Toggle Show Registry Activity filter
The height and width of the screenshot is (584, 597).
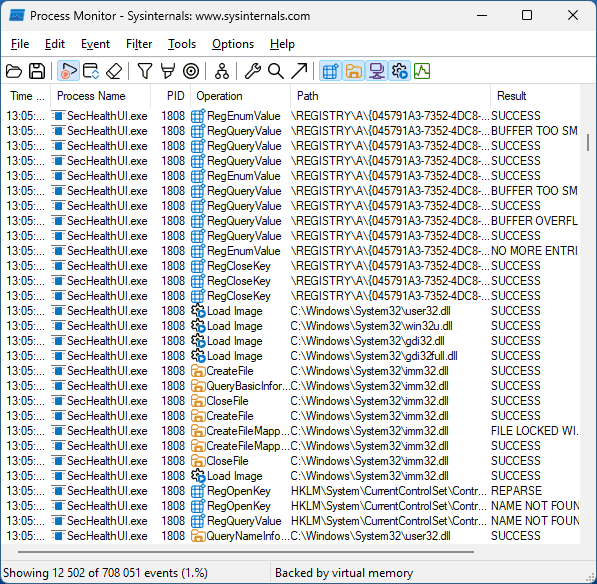(330, 71)
